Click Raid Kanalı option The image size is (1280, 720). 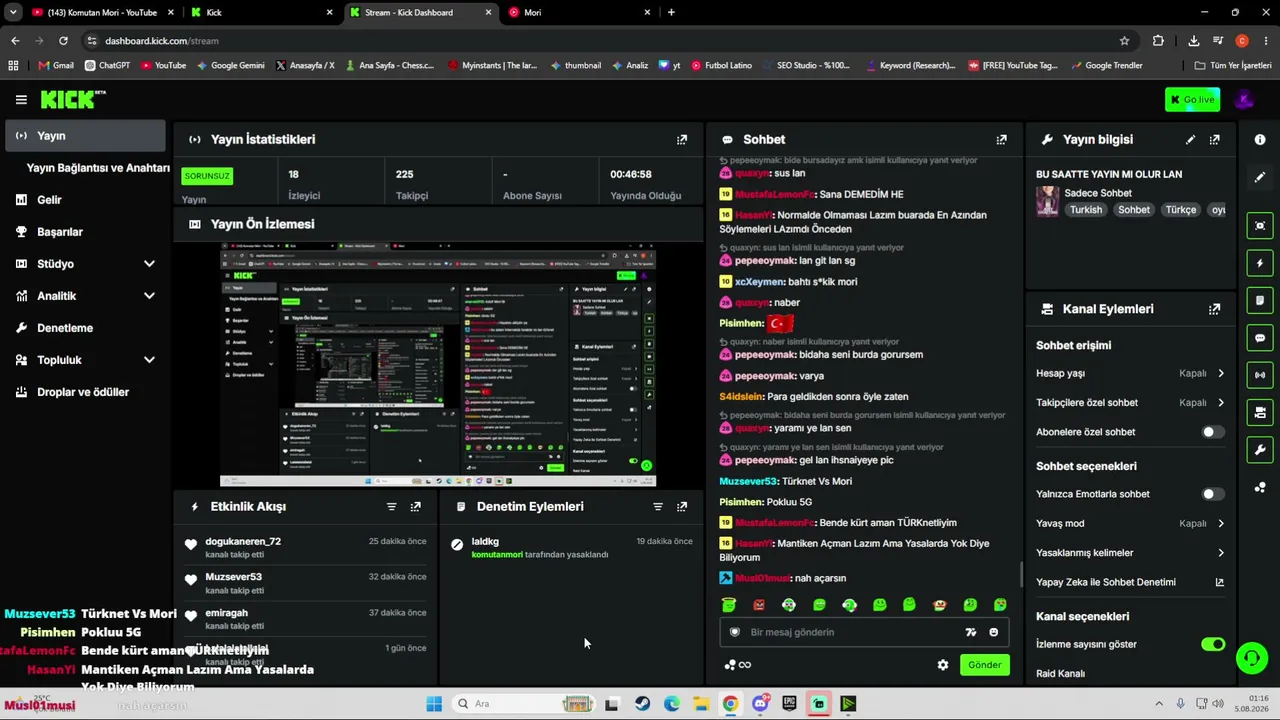1060,674
